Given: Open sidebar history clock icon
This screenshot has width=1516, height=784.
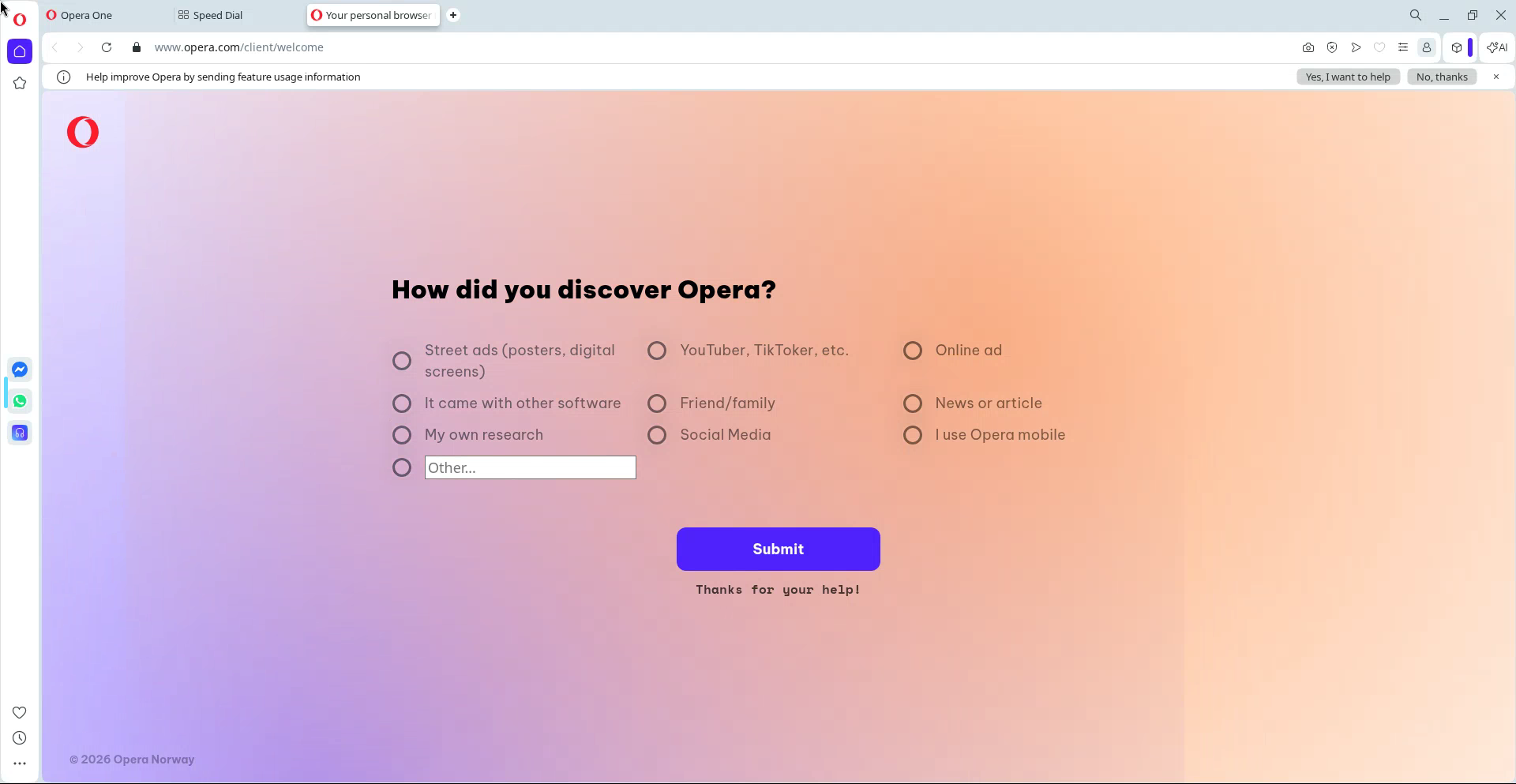Looking at the screenshot, I should click(20, 738).
